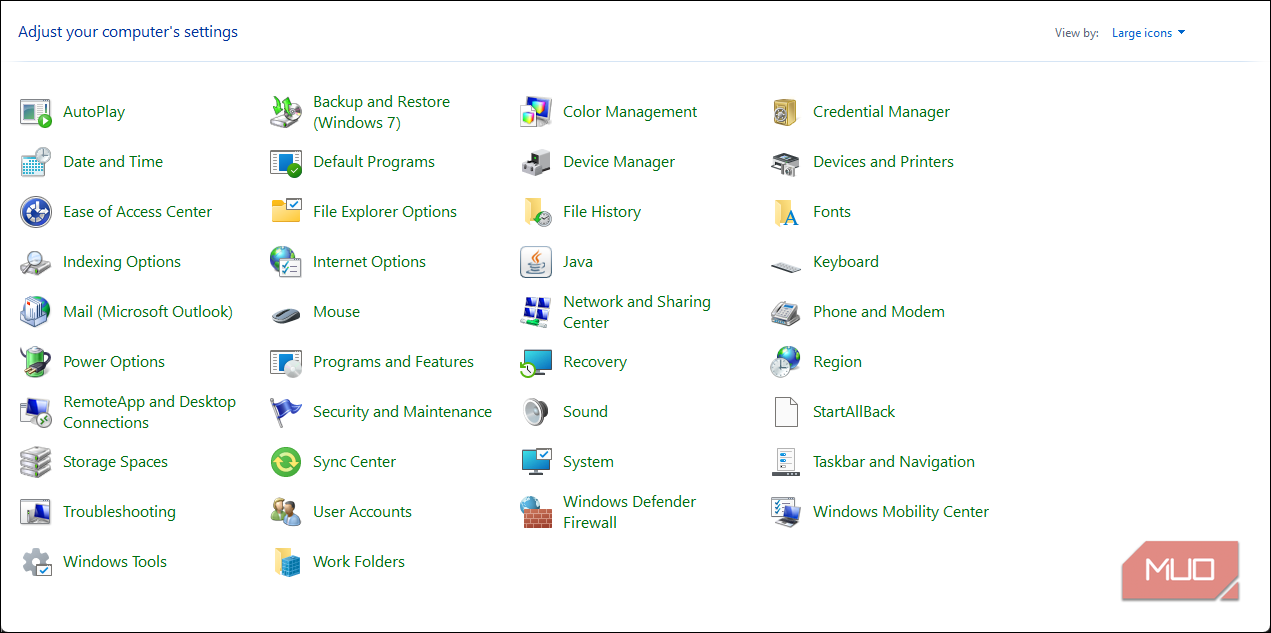
Task: Click the Programs and Features icon
Action: [286, 362]
